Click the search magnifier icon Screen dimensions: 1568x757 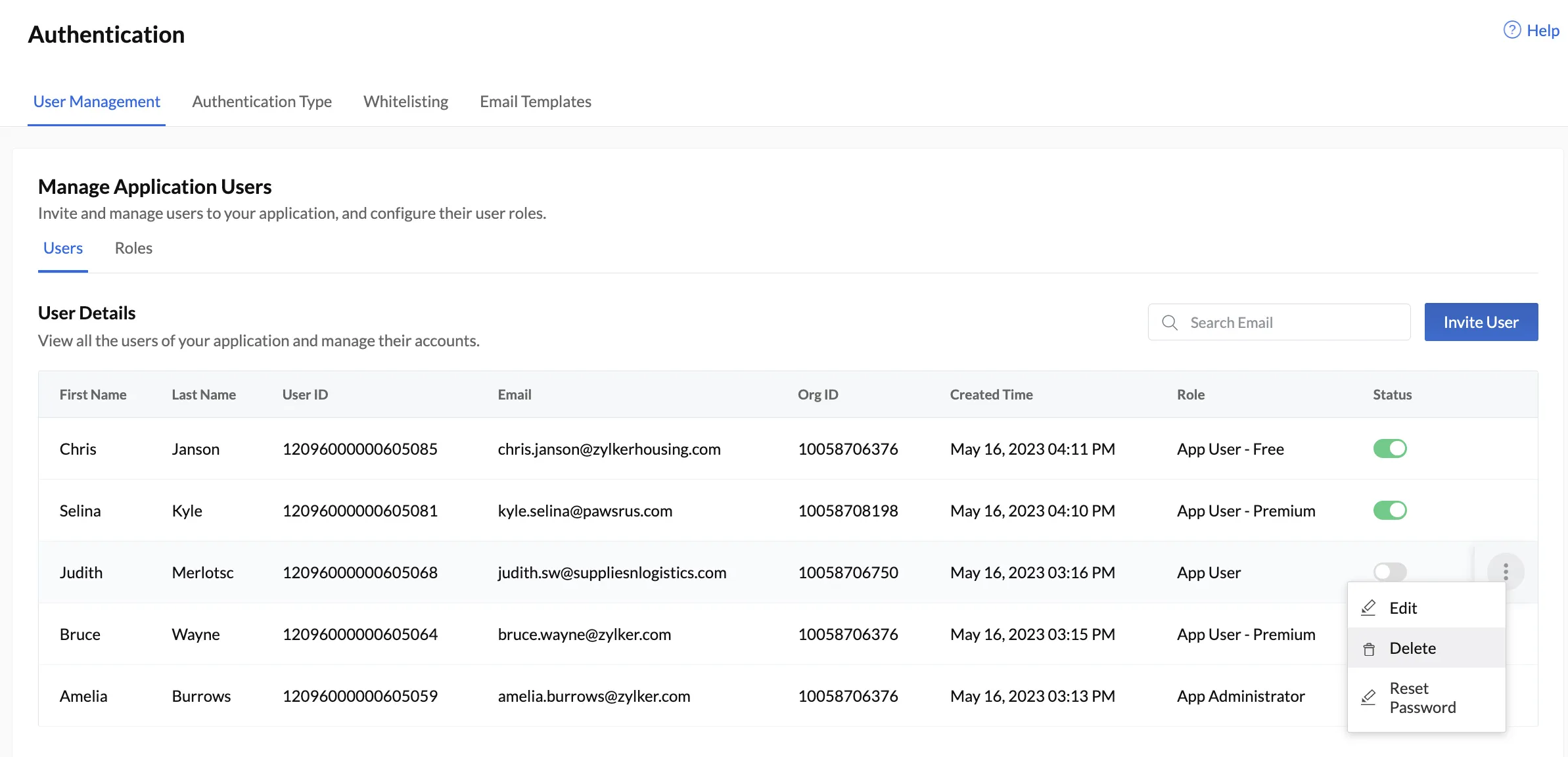(1170, 323)
